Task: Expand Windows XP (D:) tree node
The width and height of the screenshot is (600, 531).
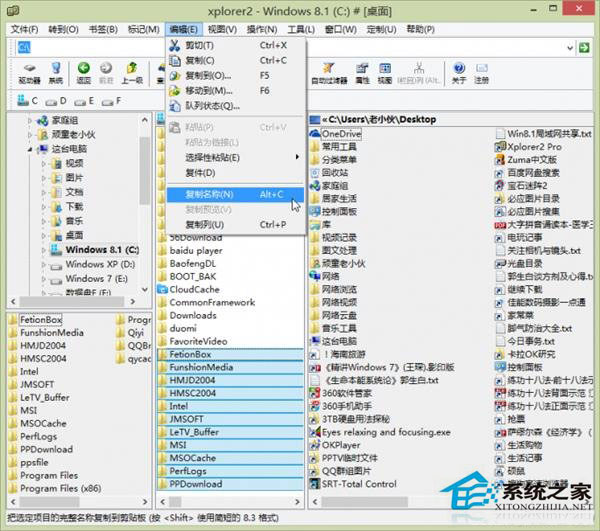Action: pos(43,264)
